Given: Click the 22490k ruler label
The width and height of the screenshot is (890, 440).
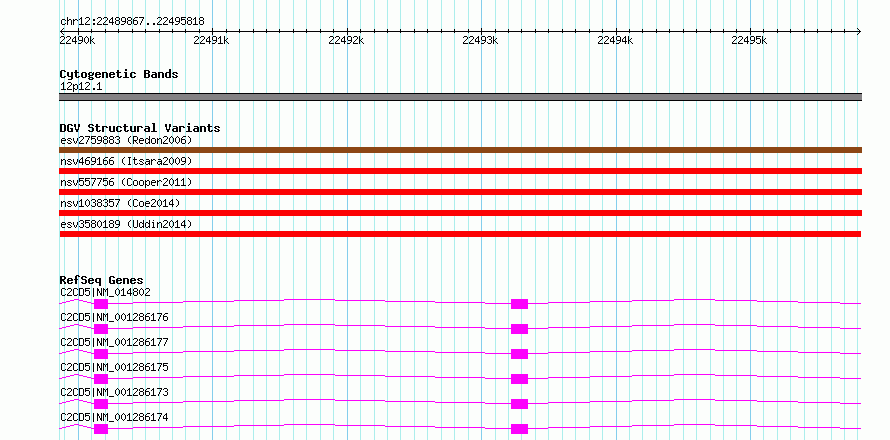Looking at the screenshot, I should click(77, 40).
